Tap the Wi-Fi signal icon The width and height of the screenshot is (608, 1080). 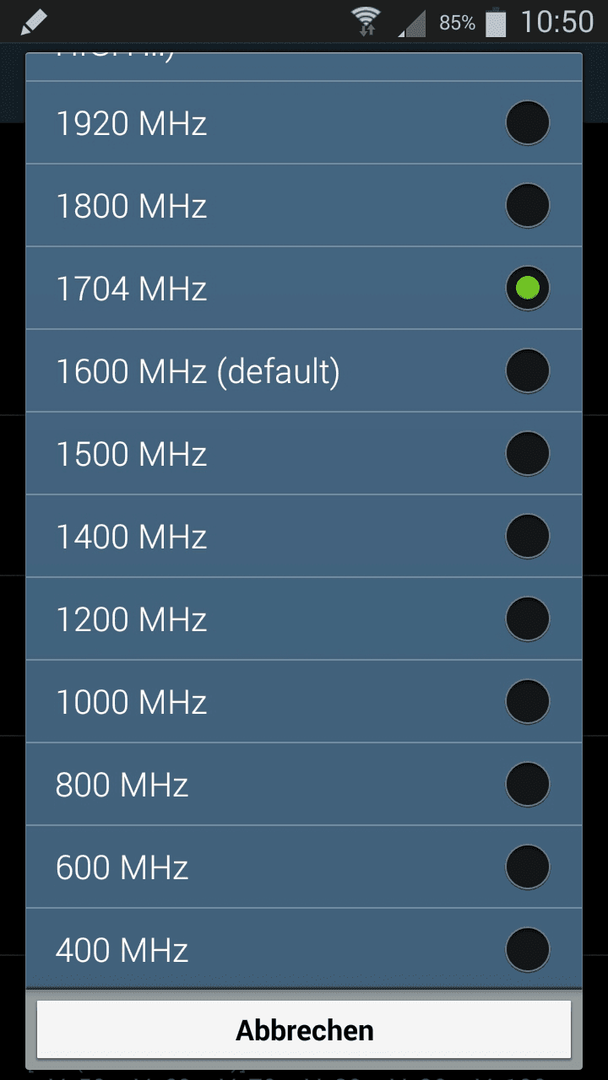coord(367,21)
